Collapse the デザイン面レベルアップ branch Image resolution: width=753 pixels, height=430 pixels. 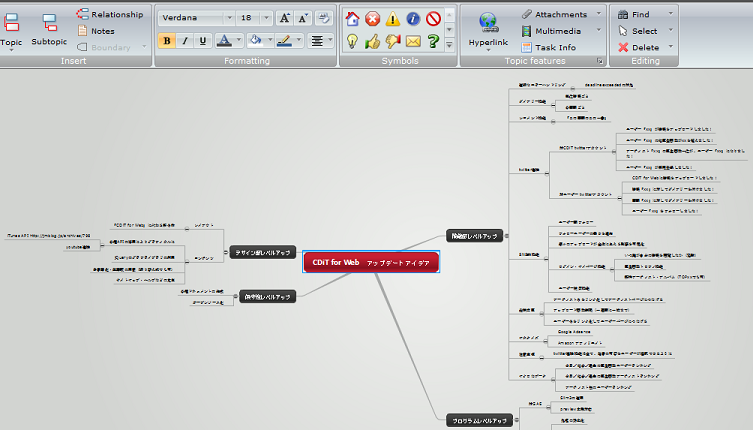[x=226, y=252]
